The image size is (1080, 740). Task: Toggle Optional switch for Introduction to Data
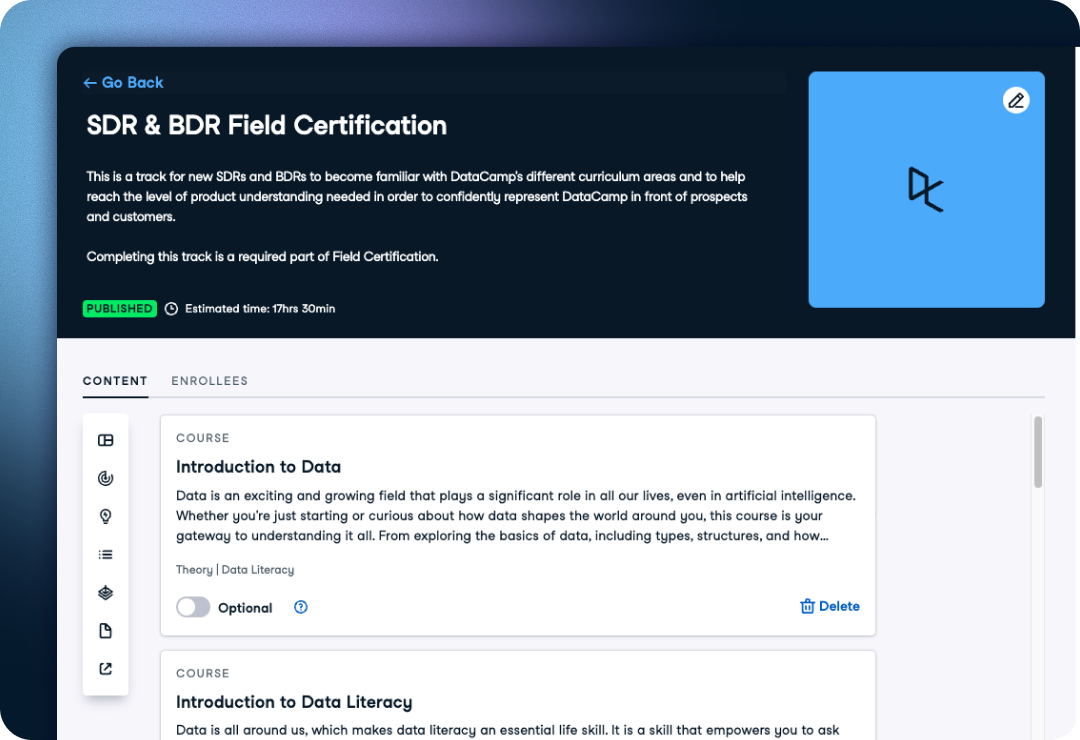[193, 607]
